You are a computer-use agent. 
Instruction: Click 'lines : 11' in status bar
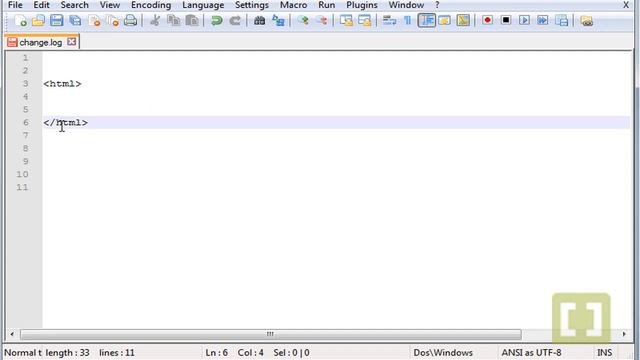click(117, 353)
